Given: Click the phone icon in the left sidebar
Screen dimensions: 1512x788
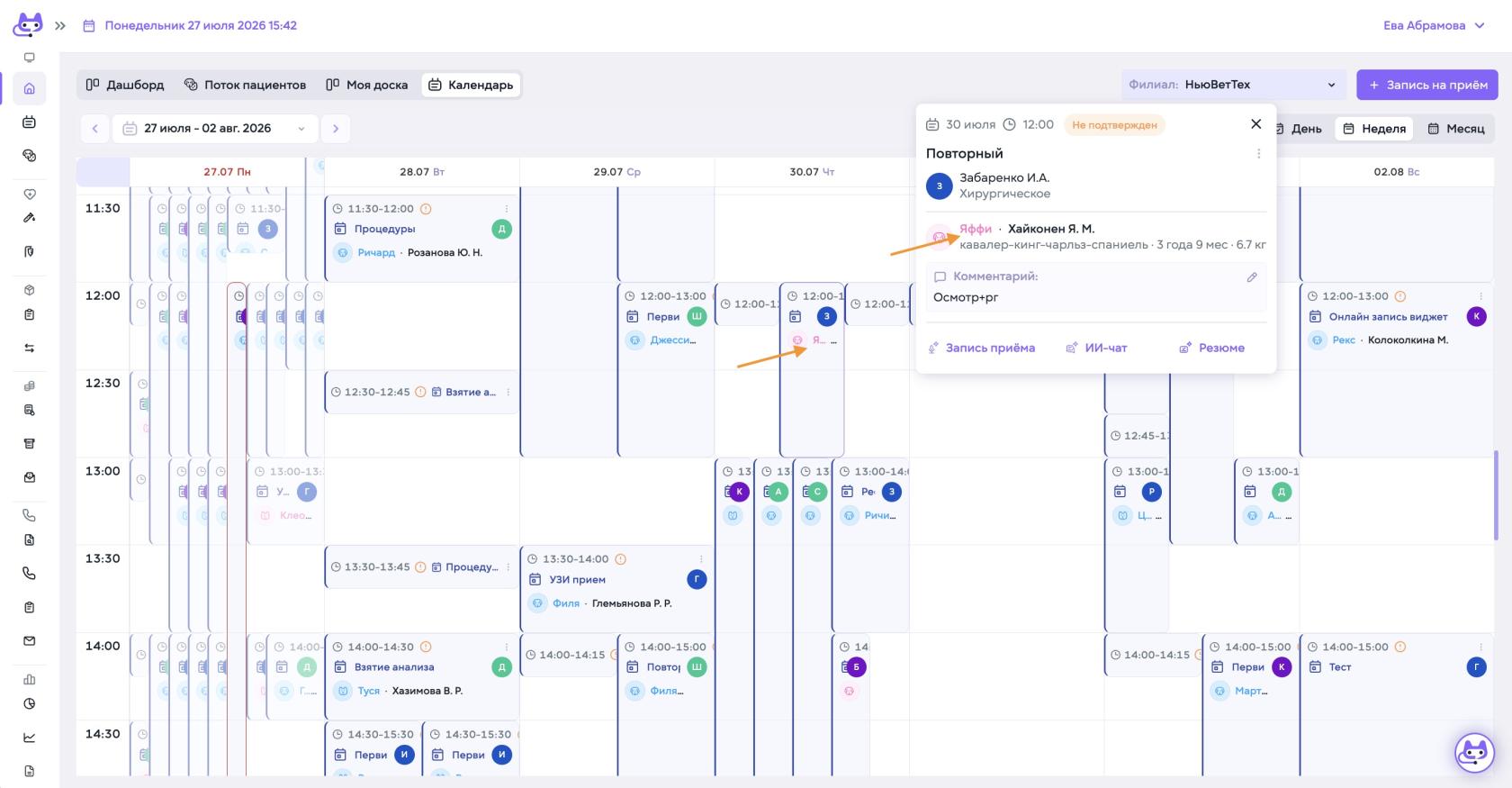Looking at the screenshot, I should [29, 573].
